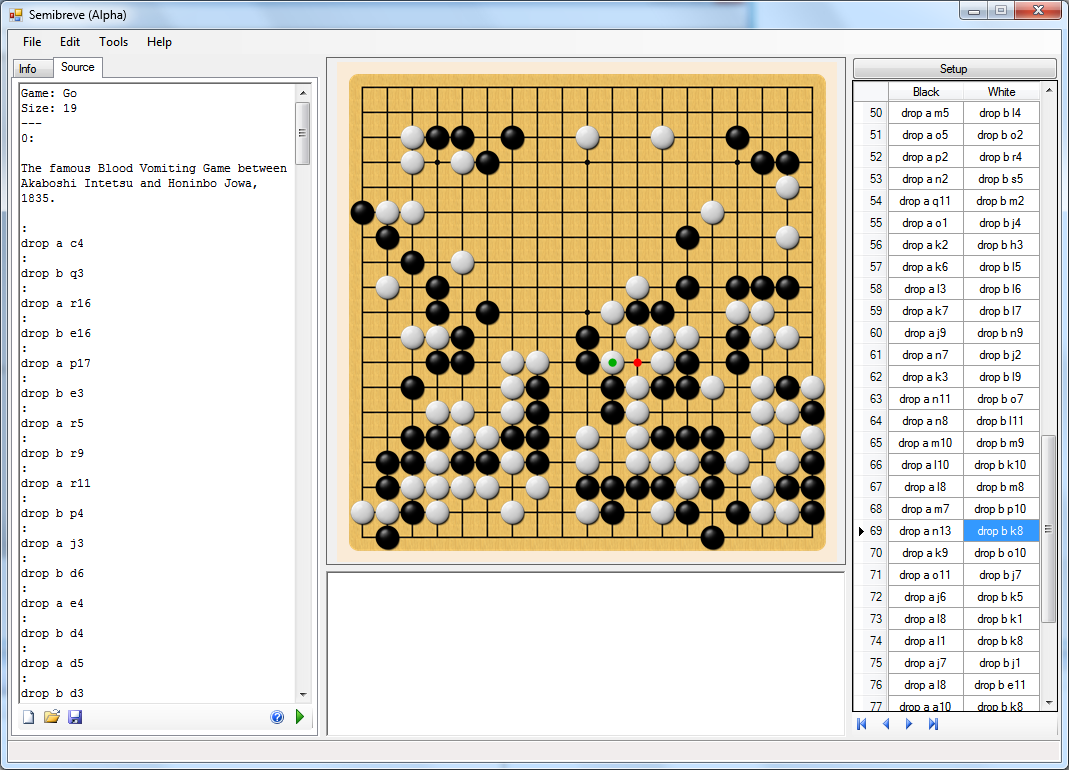Click the White column header
Viewport: 1069px width, 770px height.
[1001, 91]
